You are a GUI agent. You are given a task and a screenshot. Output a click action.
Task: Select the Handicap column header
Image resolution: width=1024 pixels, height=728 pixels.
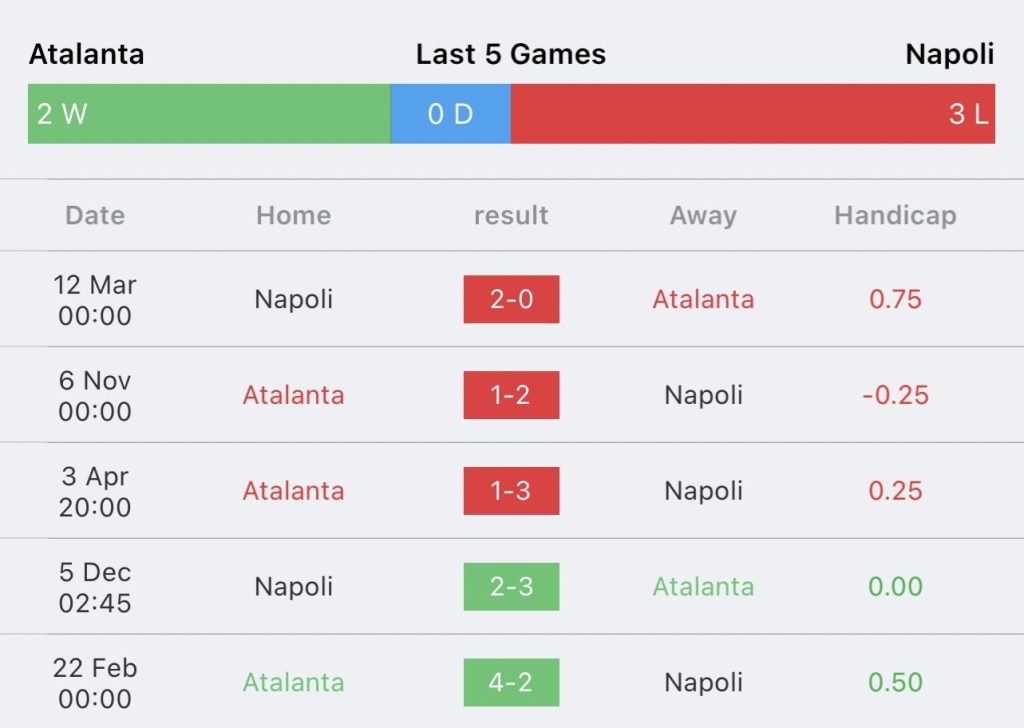(895, 215)
